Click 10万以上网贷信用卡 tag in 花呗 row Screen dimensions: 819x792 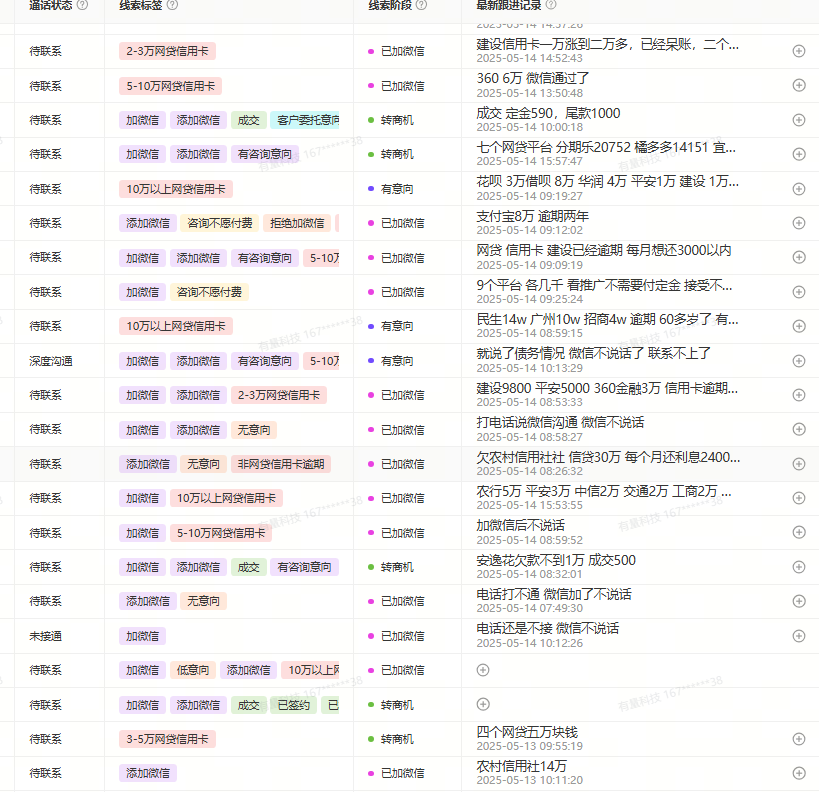[176, 189]
